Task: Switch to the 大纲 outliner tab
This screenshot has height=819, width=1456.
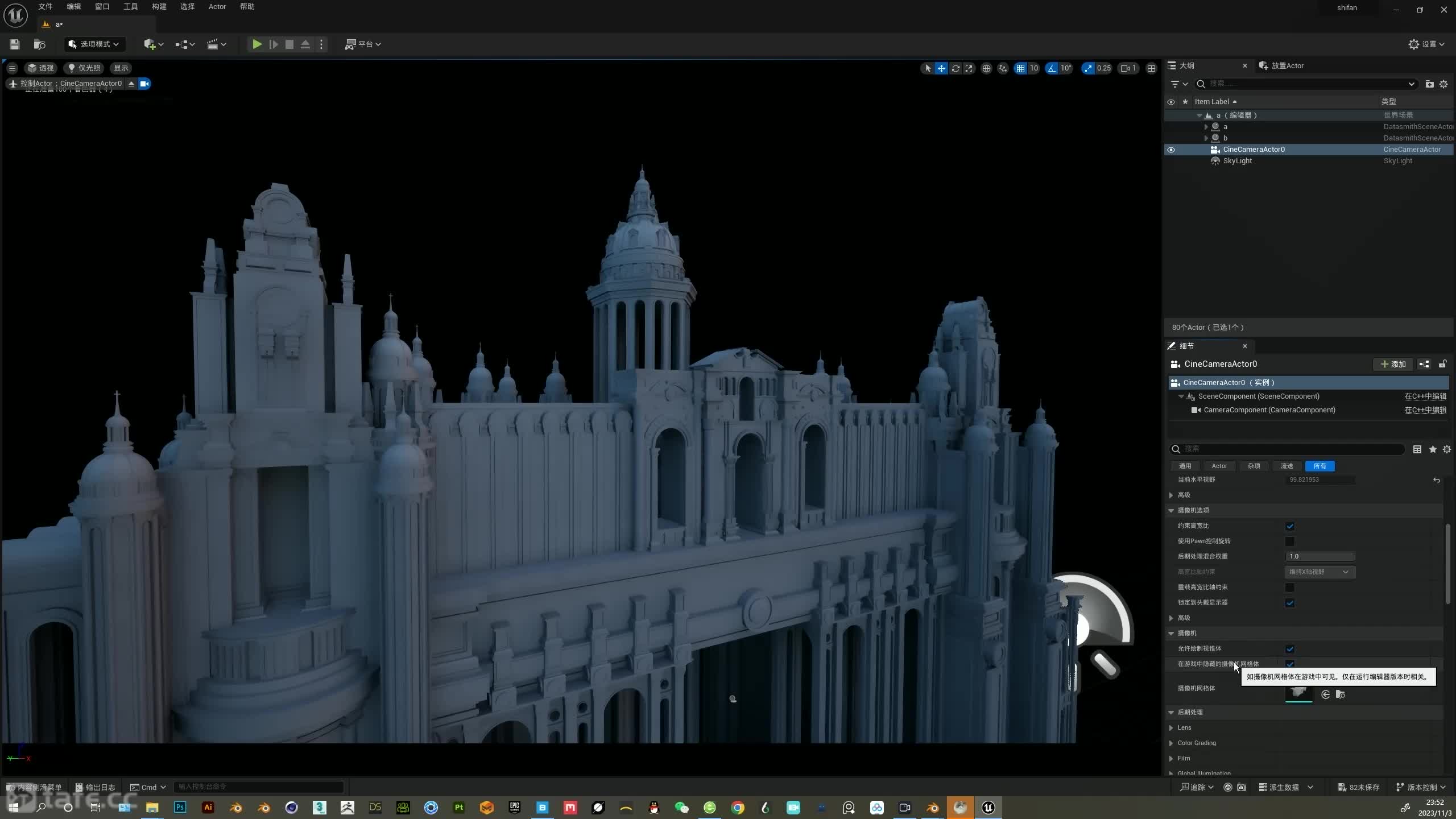Action: click(x=1187, y=66)
